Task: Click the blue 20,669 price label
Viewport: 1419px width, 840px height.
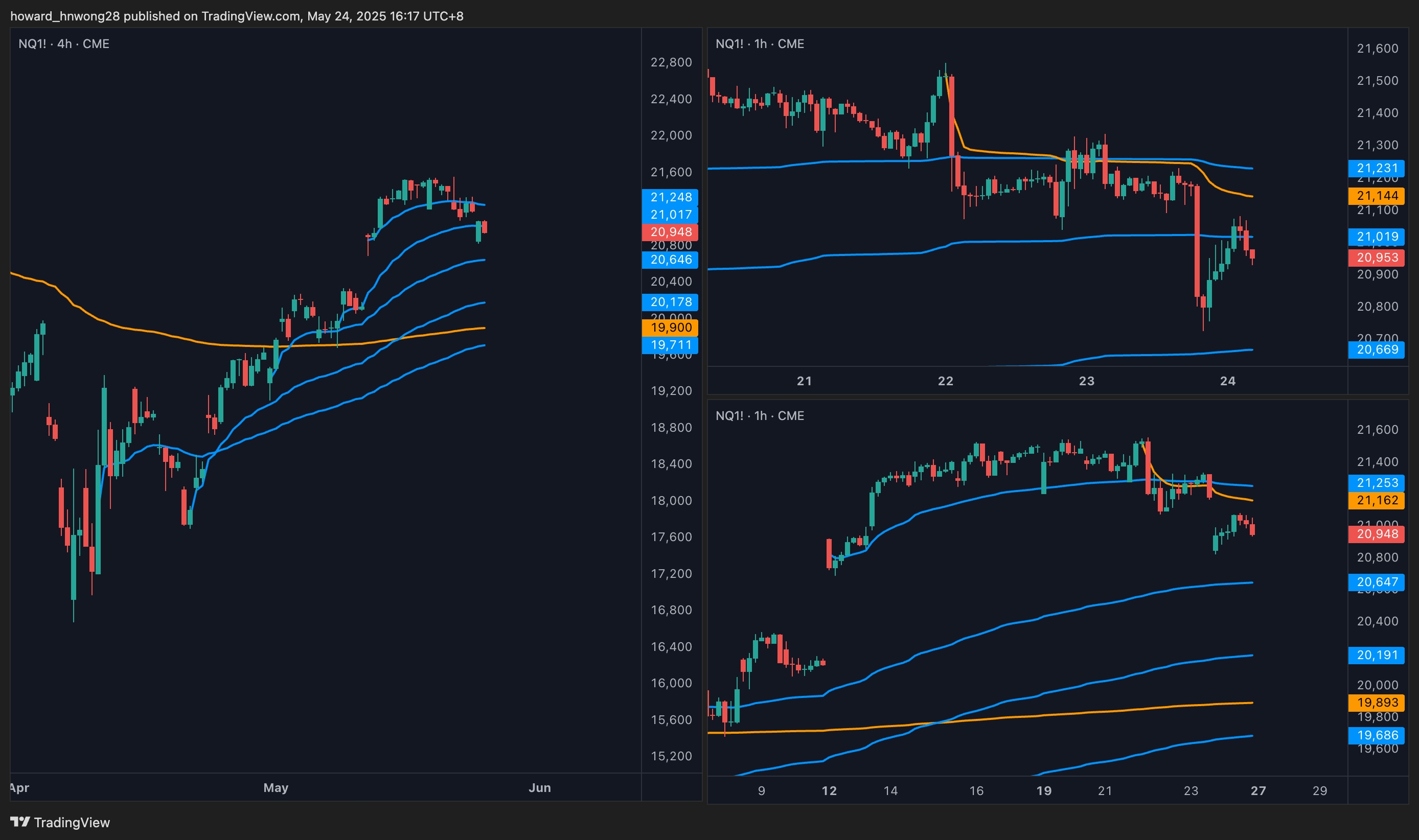Action: pos(1377,349)
